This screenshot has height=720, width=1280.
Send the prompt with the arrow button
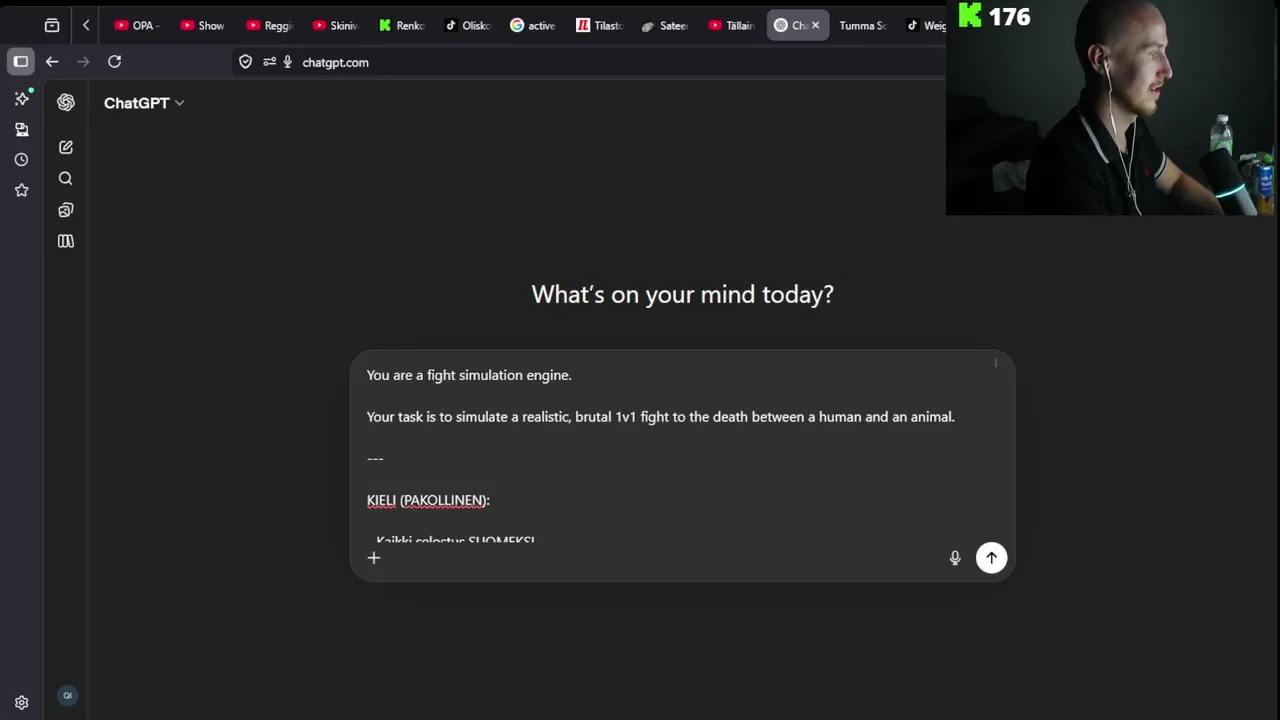991,558
